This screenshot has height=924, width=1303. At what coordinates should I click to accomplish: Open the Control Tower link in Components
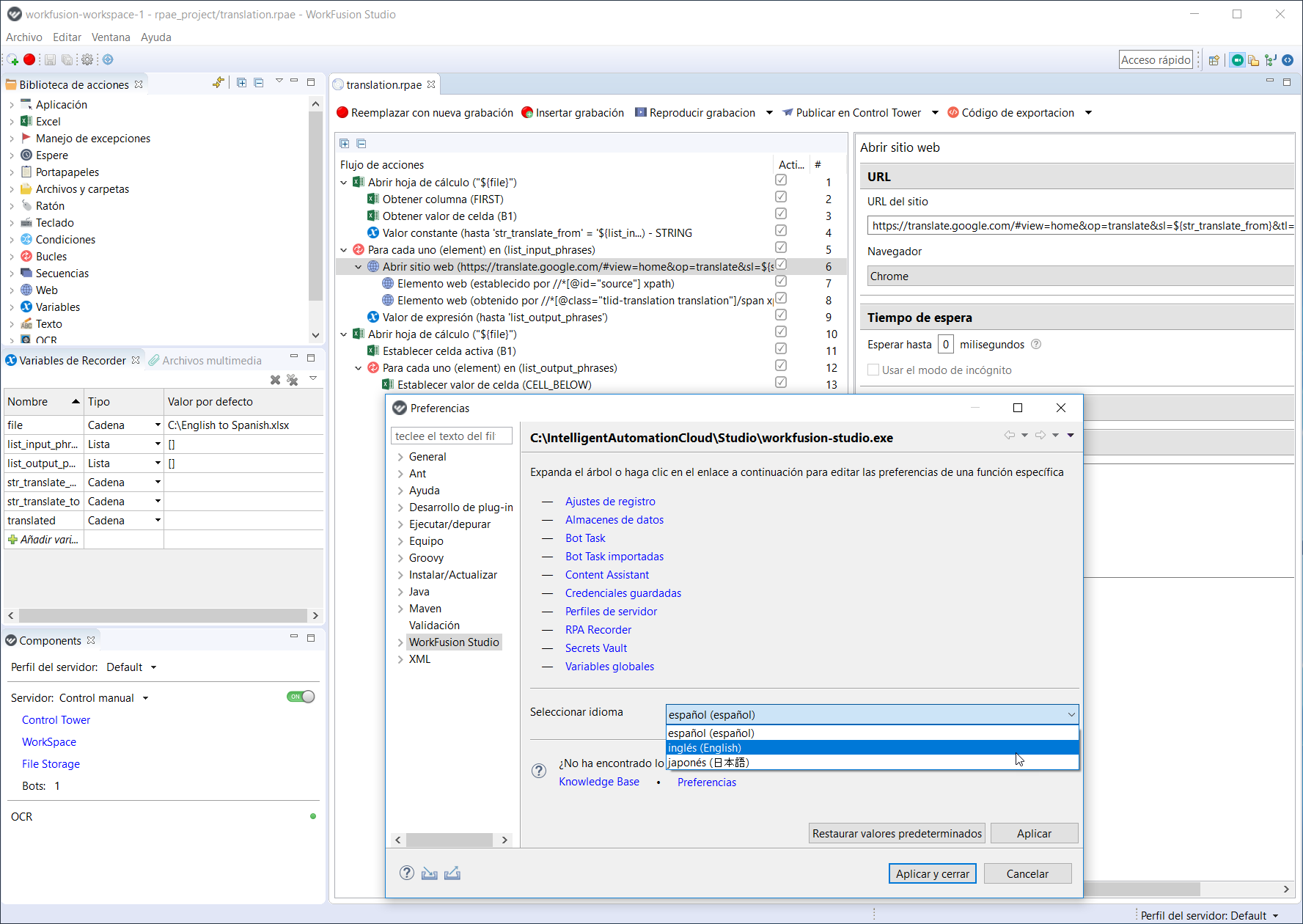pos(56,720)
